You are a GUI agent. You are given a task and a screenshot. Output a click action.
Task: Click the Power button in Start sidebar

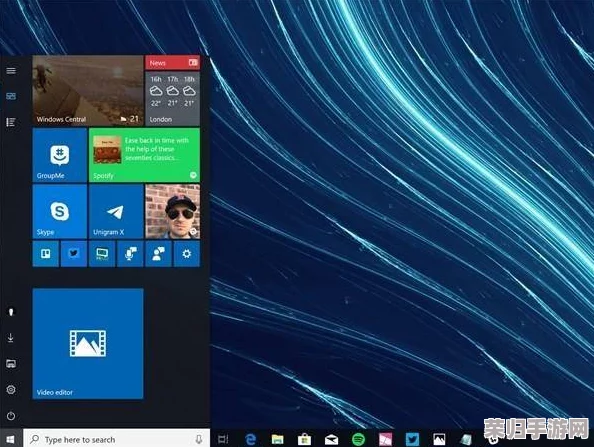(11, 416)
